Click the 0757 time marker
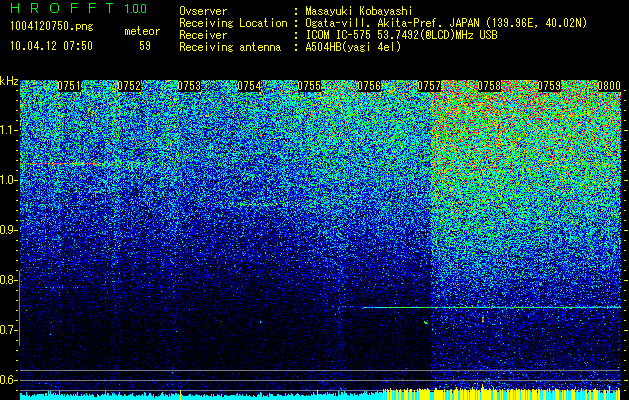Image resolution: width=629 pixels, height=400 pixels. 429,86
